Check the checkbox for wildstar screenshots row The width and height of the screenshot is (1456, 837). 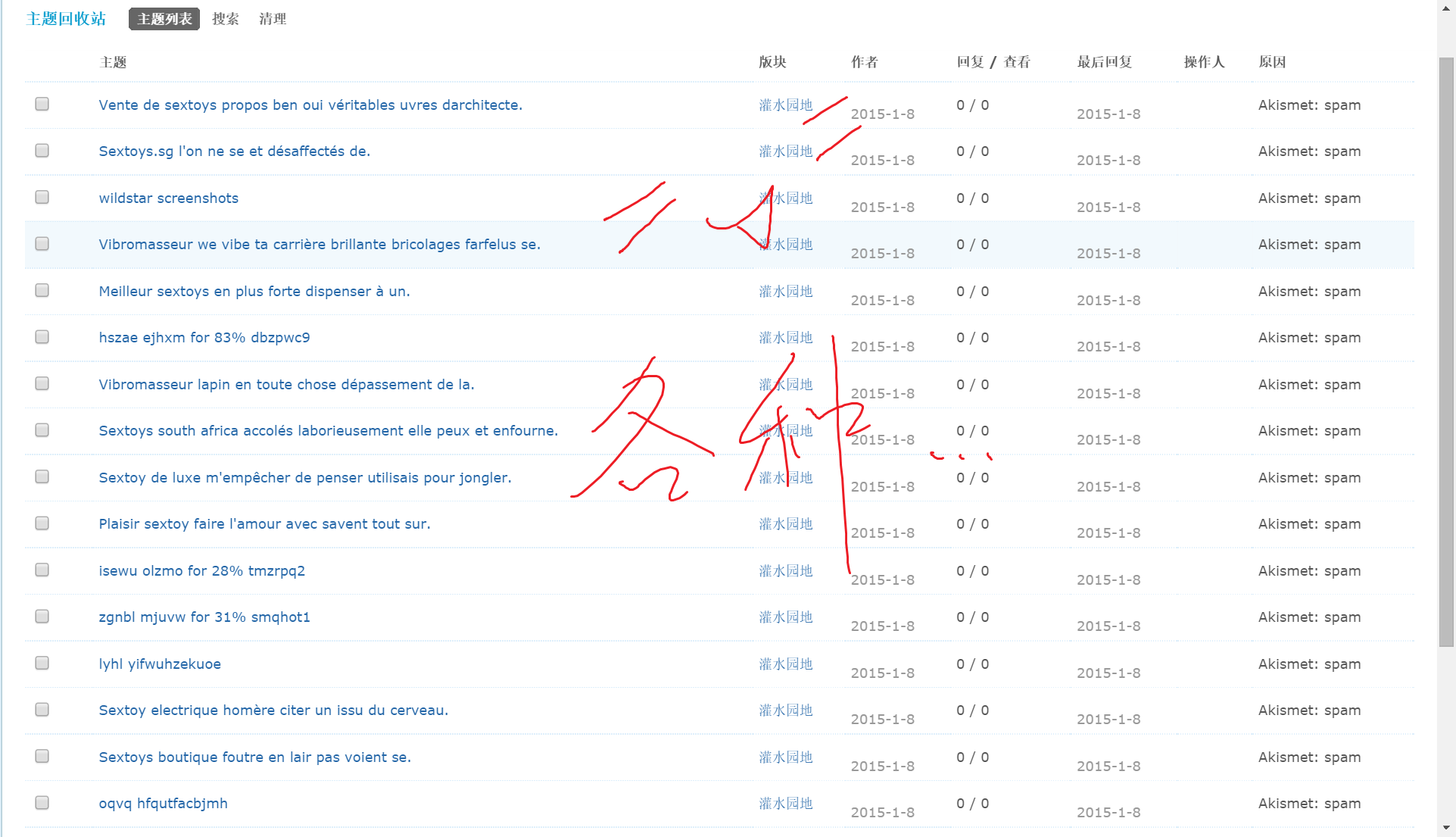click(x=42, y=197)
